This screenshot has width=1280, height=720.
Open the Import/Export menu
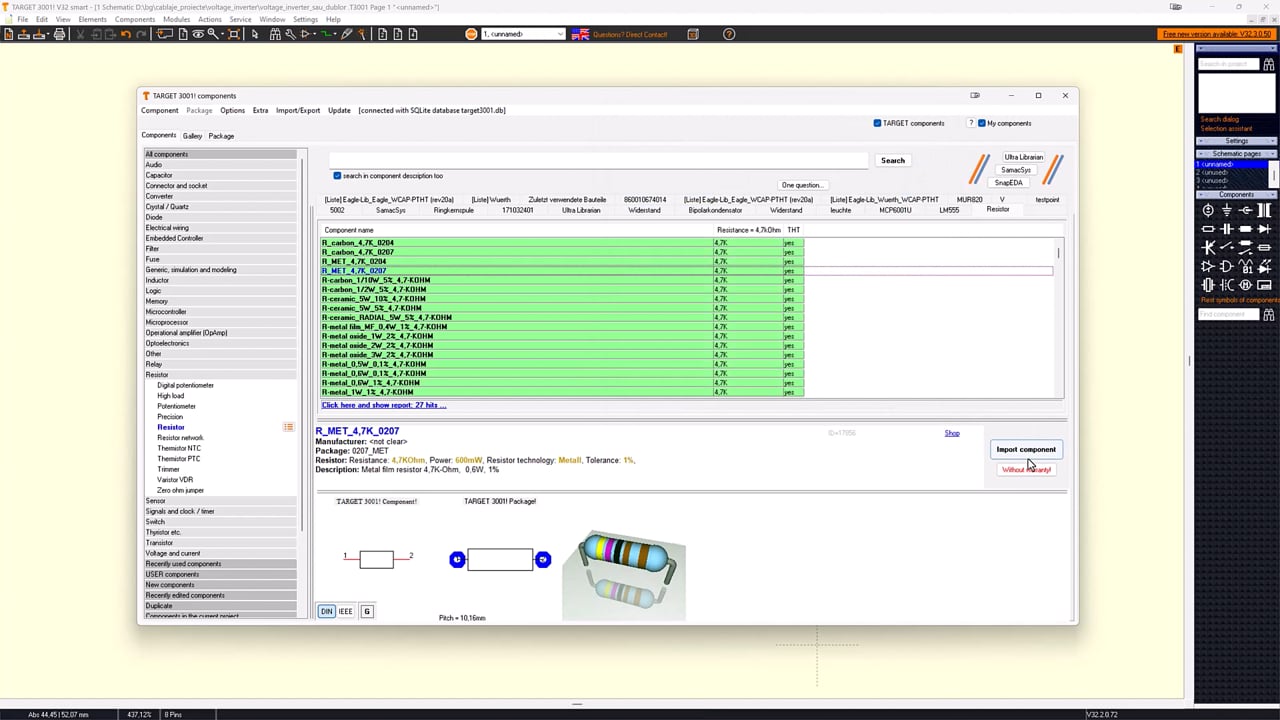click(298, 110)
